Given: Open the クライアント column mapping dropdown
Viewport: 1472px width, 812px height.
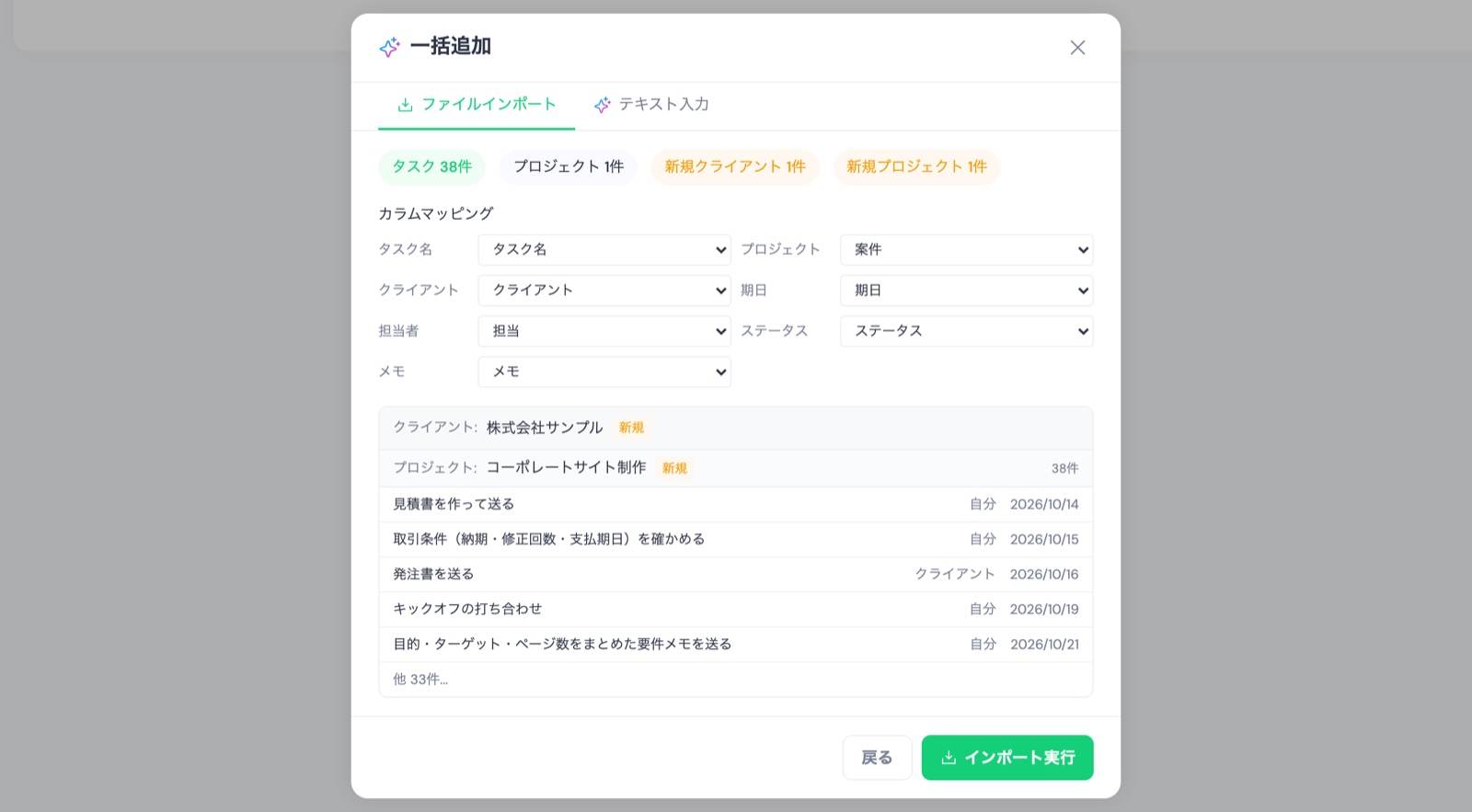Looking at the screenshot, I should [x=604, y=291].
